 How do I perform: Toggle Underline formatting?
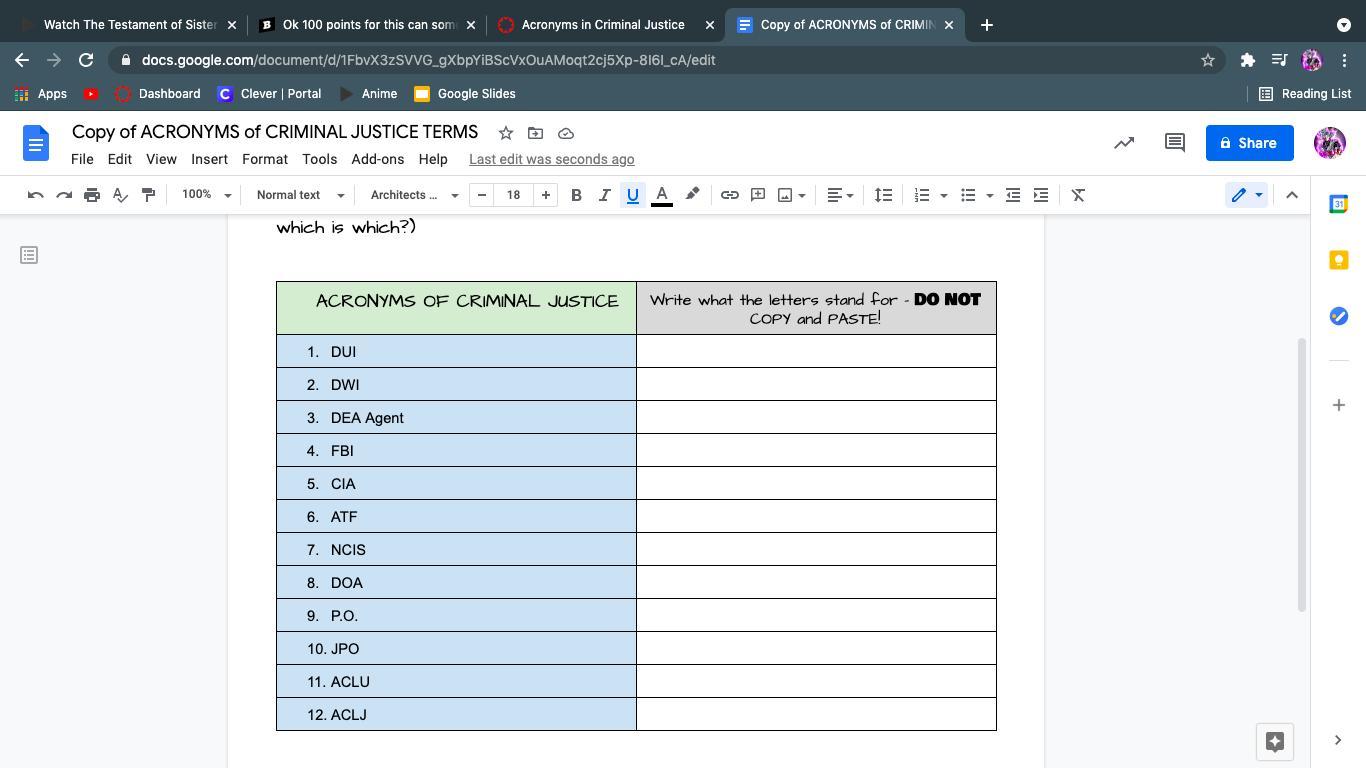tap(632, 195)
